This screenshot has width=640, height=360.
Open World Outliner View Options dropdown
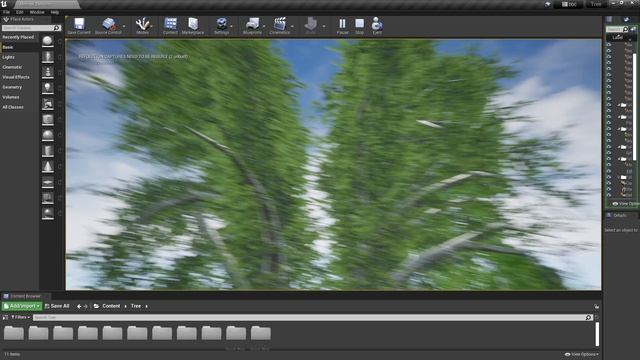[x=625, y=204]
